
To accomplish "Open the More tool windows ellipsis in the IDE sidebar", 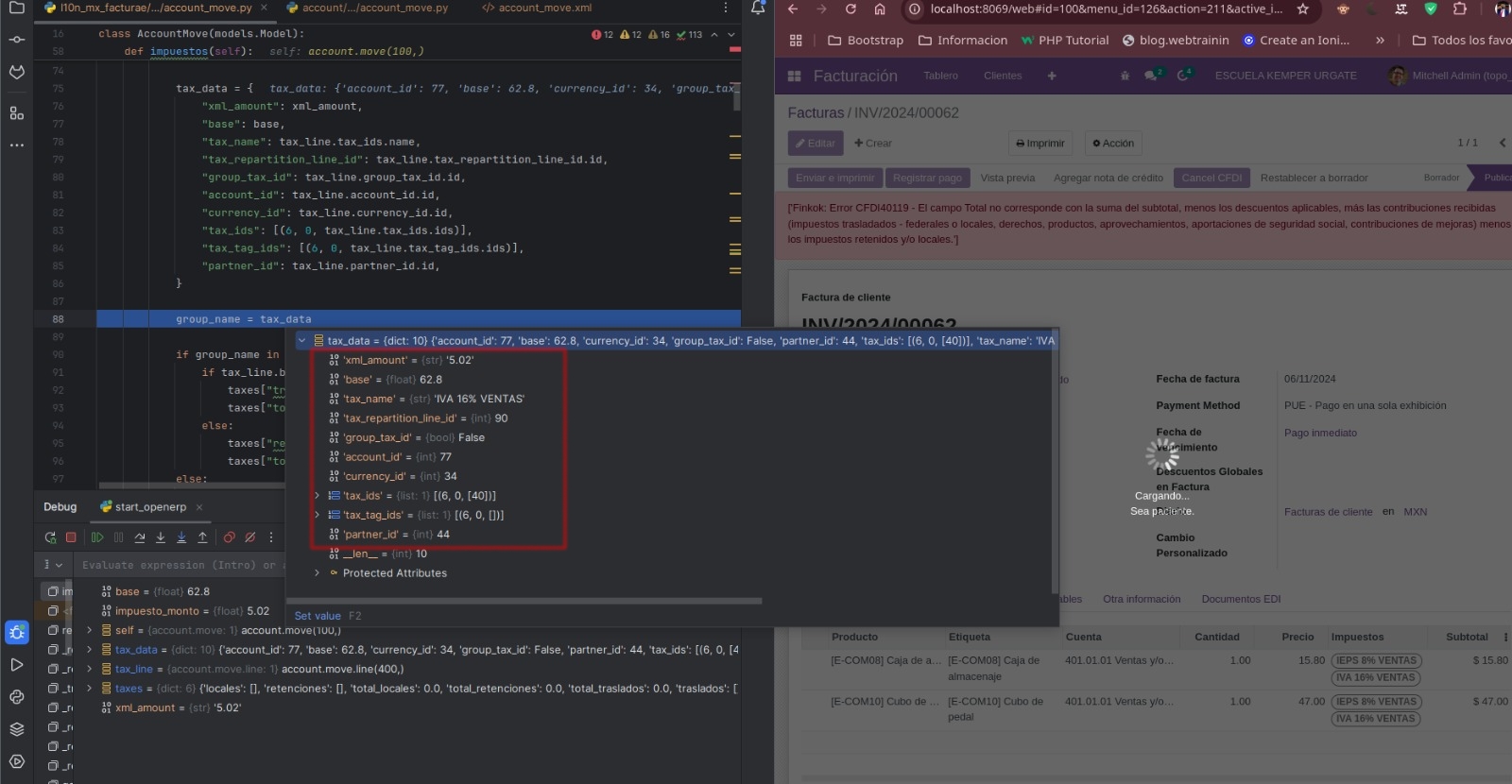I will coord(16,145).
